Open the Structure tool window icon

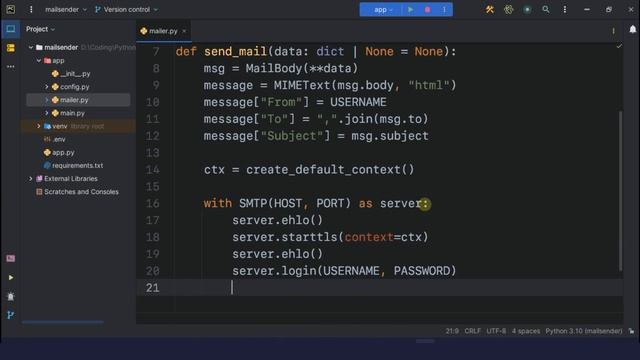click(x=11, y=48)
